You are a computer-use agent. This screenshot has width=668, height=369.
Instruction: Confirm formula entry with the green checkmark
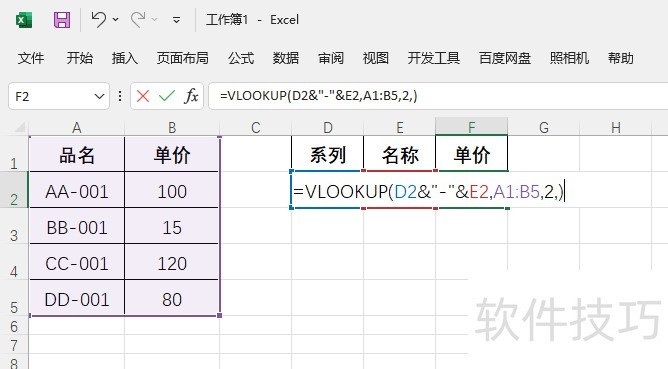click(x=167, y=96)
